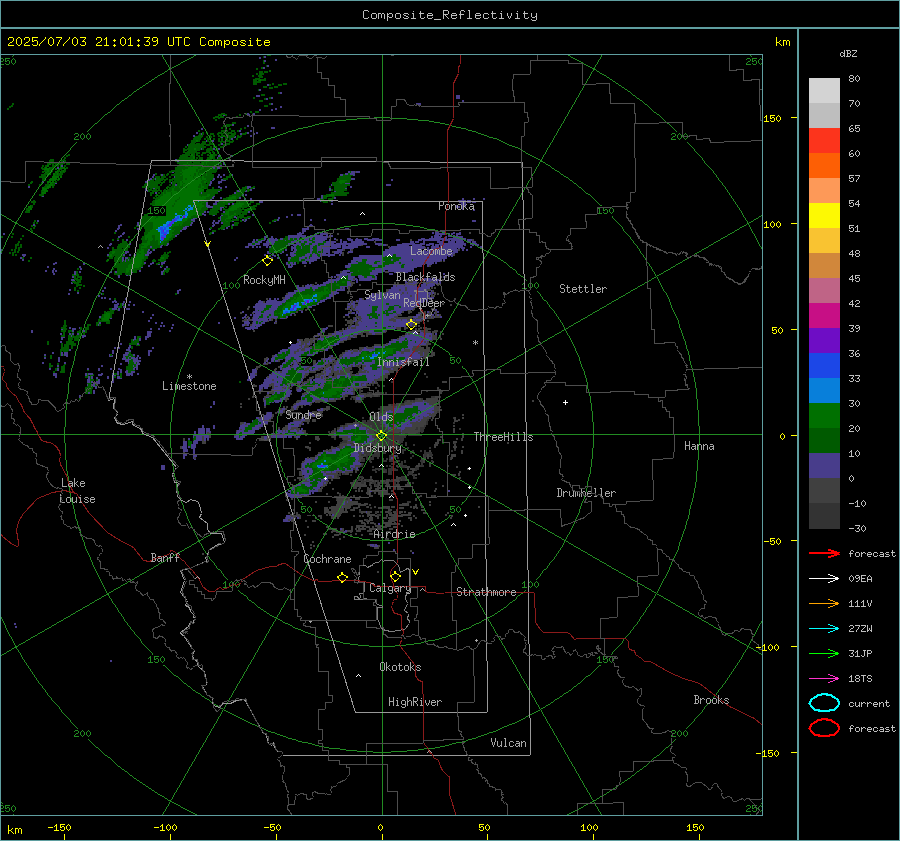This screenshot has height=841, width=900.
Task: Click the Drumheller city label
Action: click(x=586, y=493)
